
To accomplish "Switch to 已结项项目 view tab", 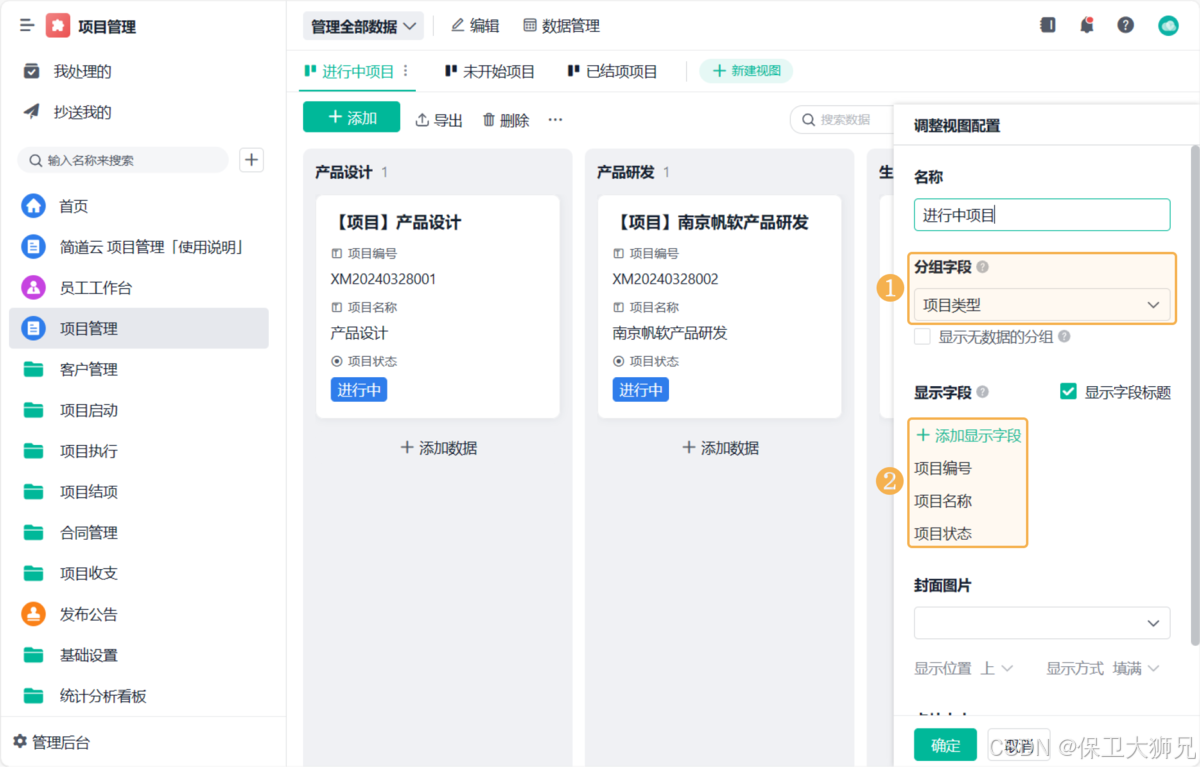I will point(612,71).
